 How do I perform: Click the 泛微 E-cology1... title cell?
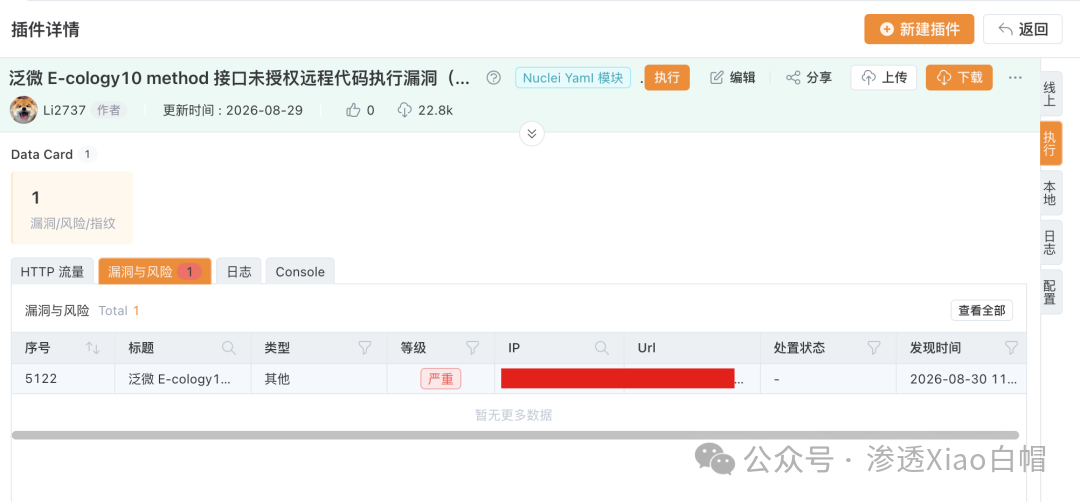click(183, 379)
